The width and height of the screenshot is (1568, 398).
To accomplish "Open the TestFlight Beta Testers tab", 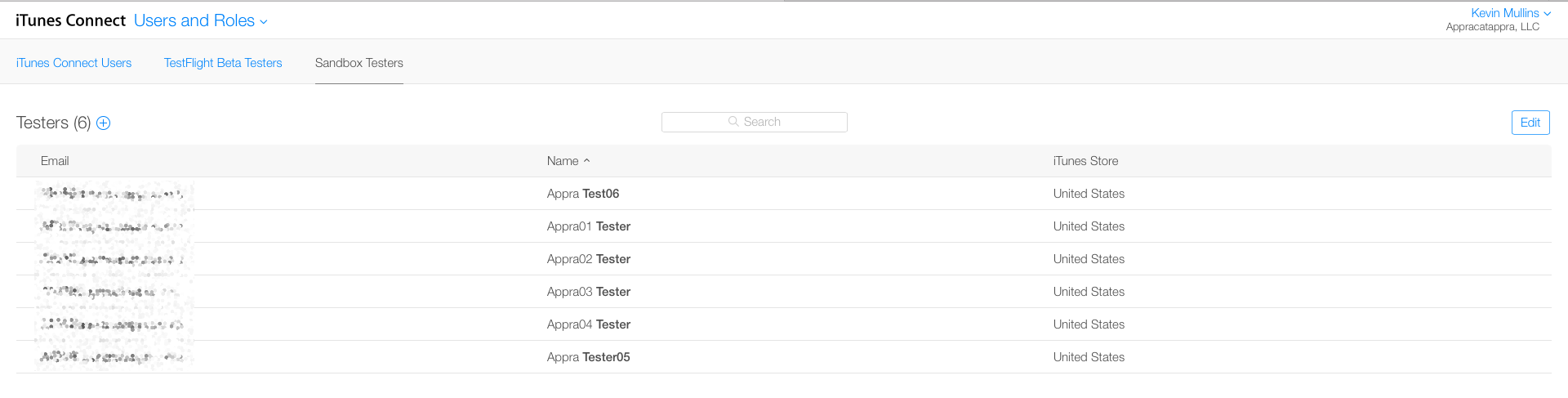I will coord(223,63).
